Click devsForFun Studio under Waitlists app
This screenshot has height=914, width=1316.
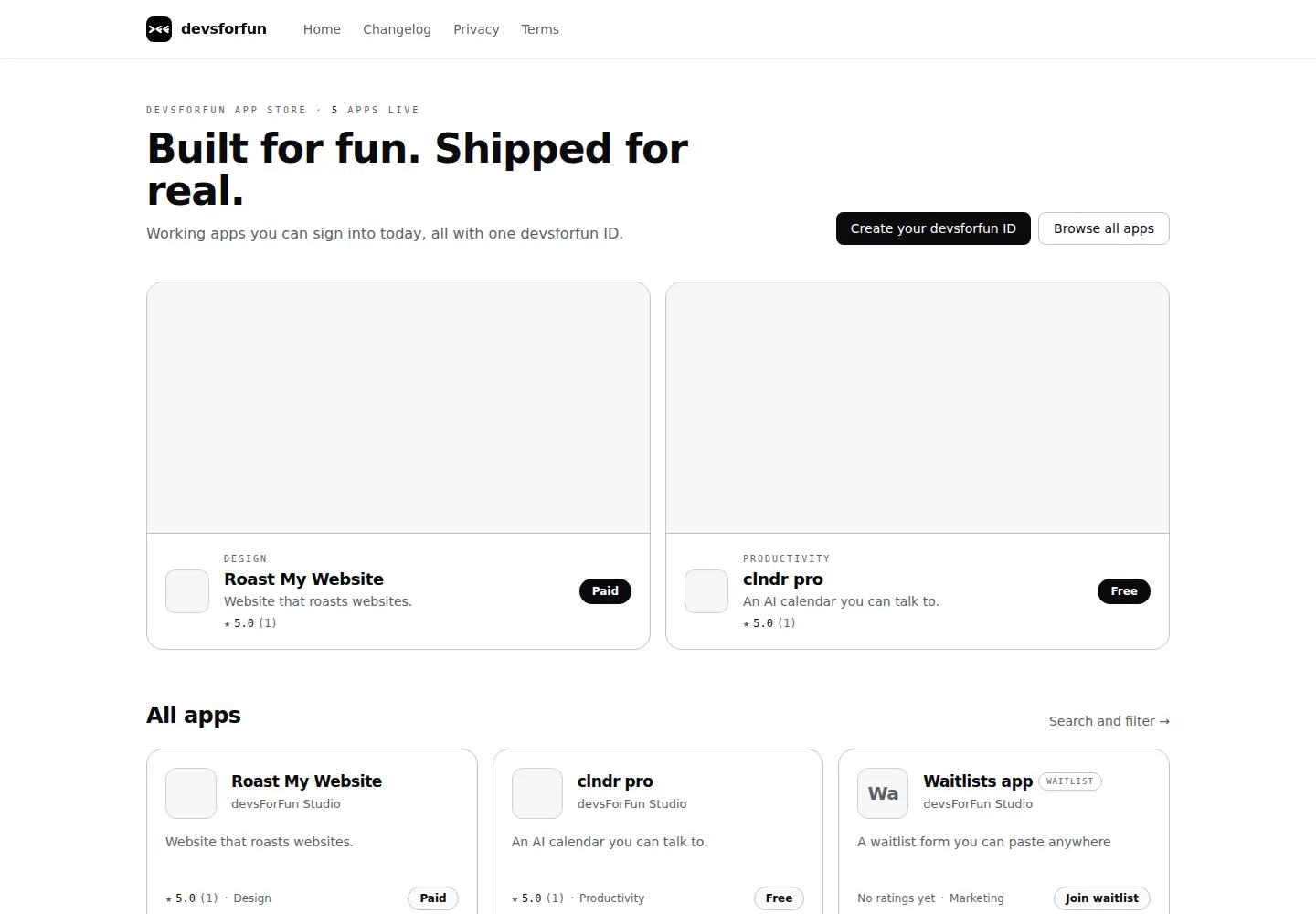[x=978, y=804]
